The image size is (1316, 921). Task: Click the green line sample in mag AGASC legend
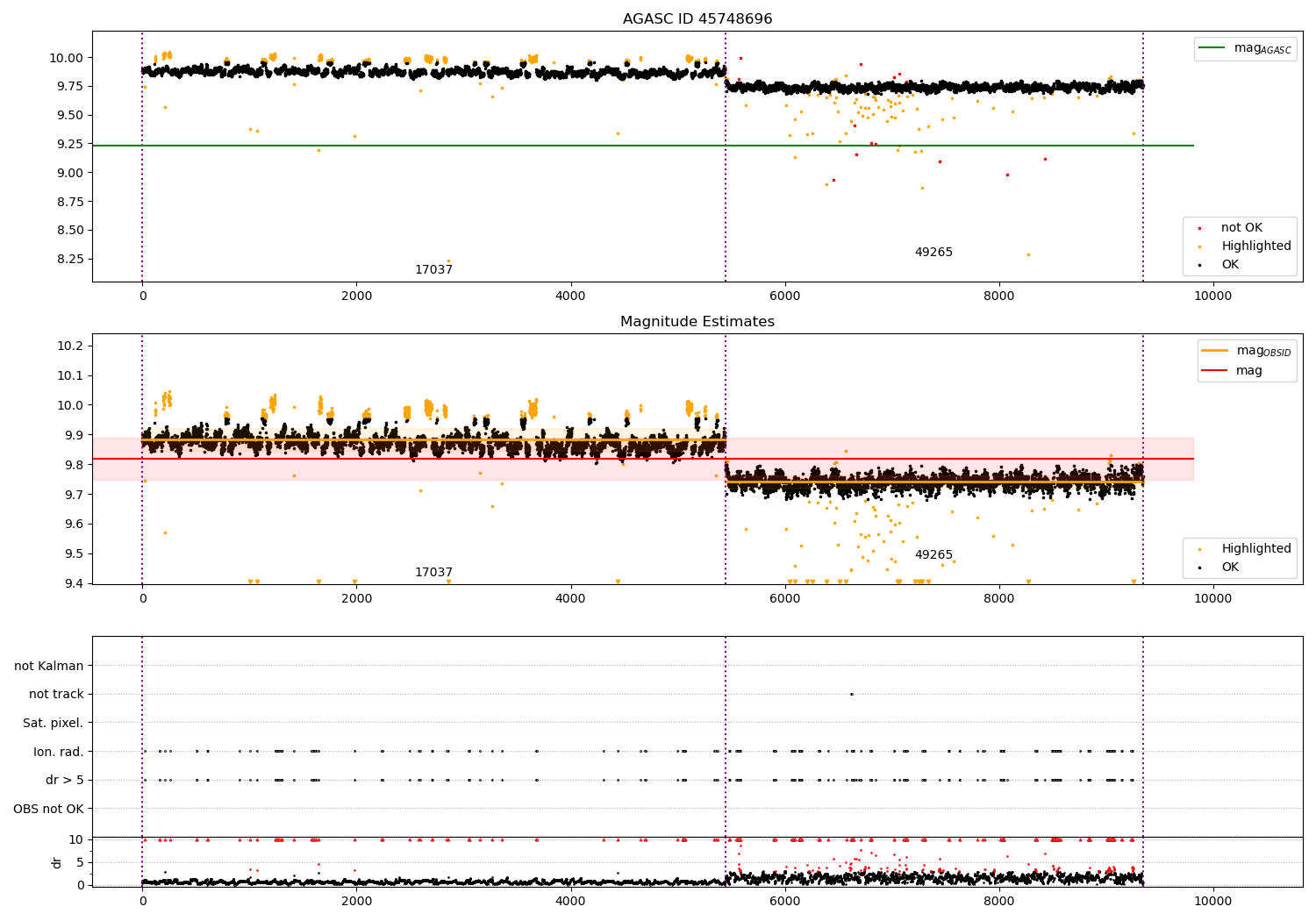click(1212, 48)
